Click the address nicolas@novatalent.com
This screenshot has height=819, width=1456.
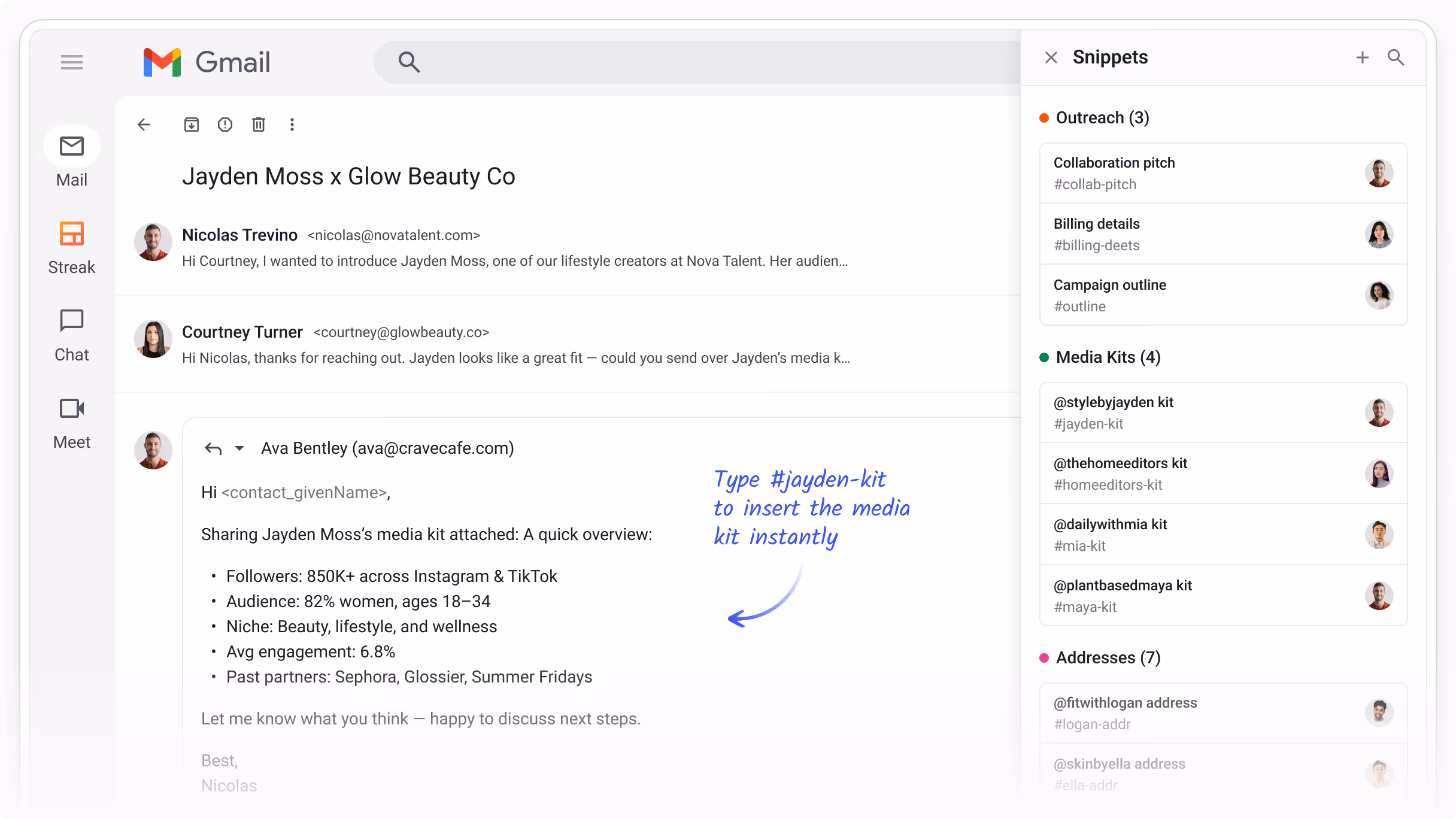394,235
